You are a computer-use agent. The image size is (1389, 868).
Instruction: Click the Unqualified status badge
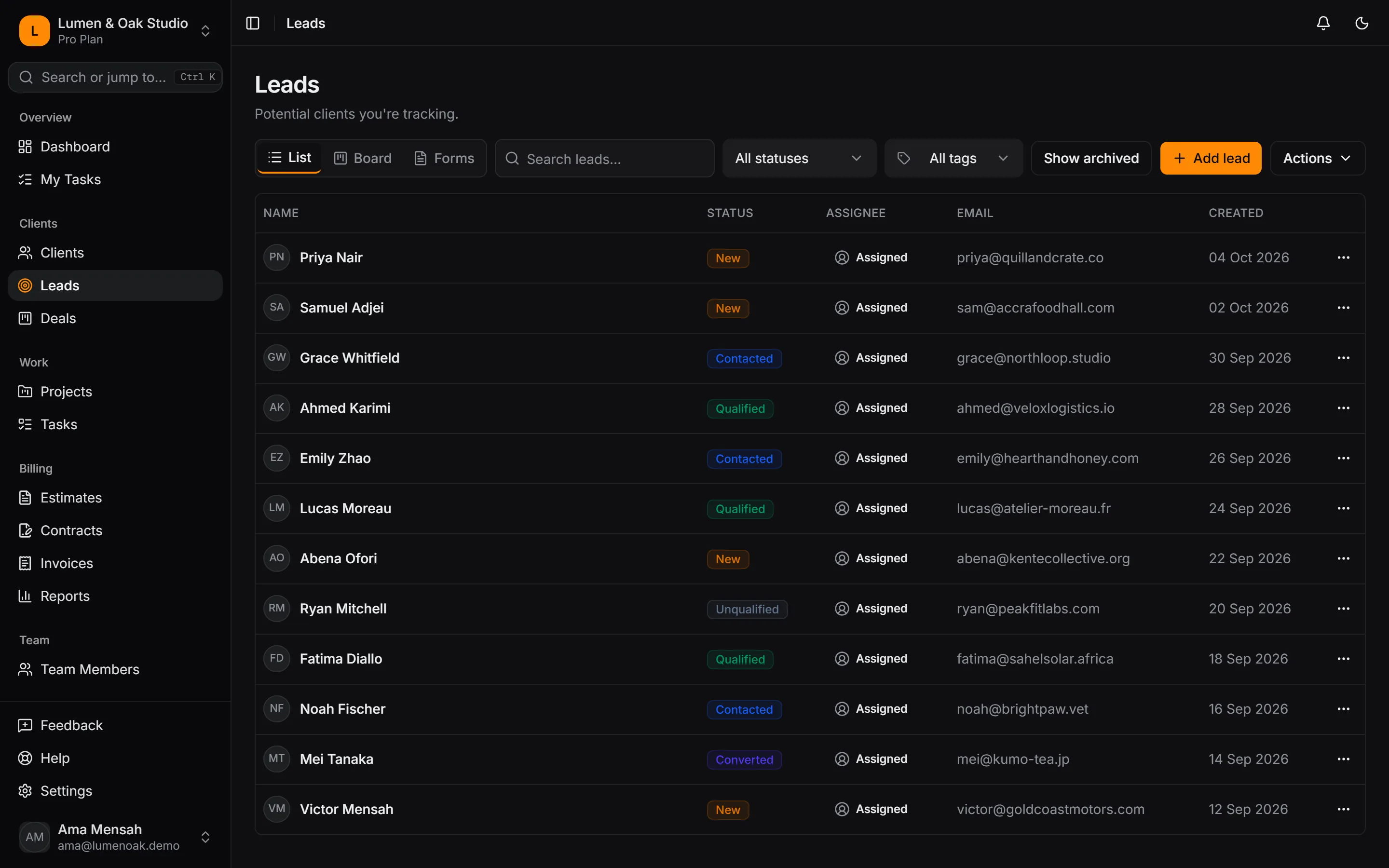coord(747,610)
